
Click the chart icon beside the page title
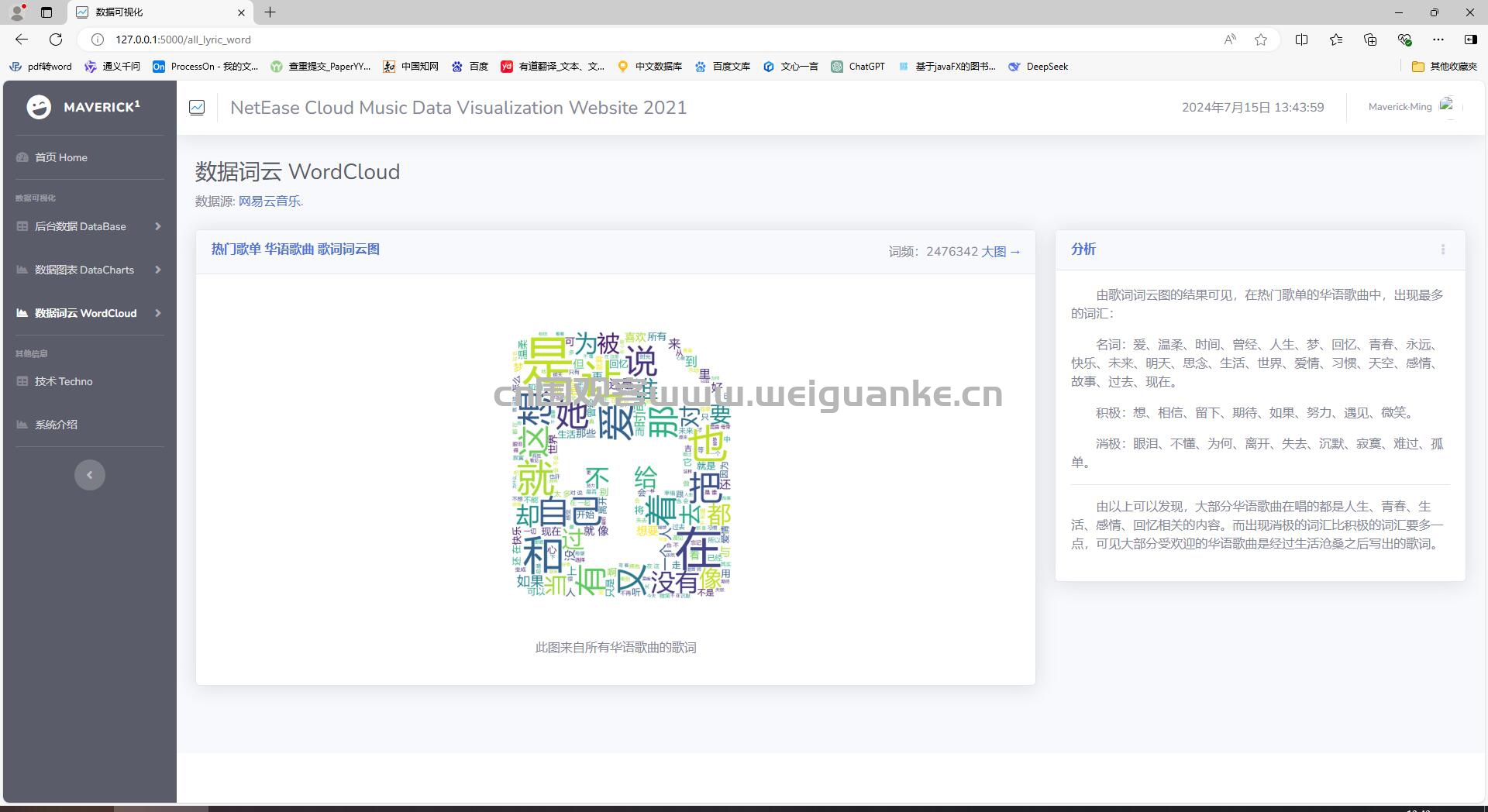(x=197, y=108)
